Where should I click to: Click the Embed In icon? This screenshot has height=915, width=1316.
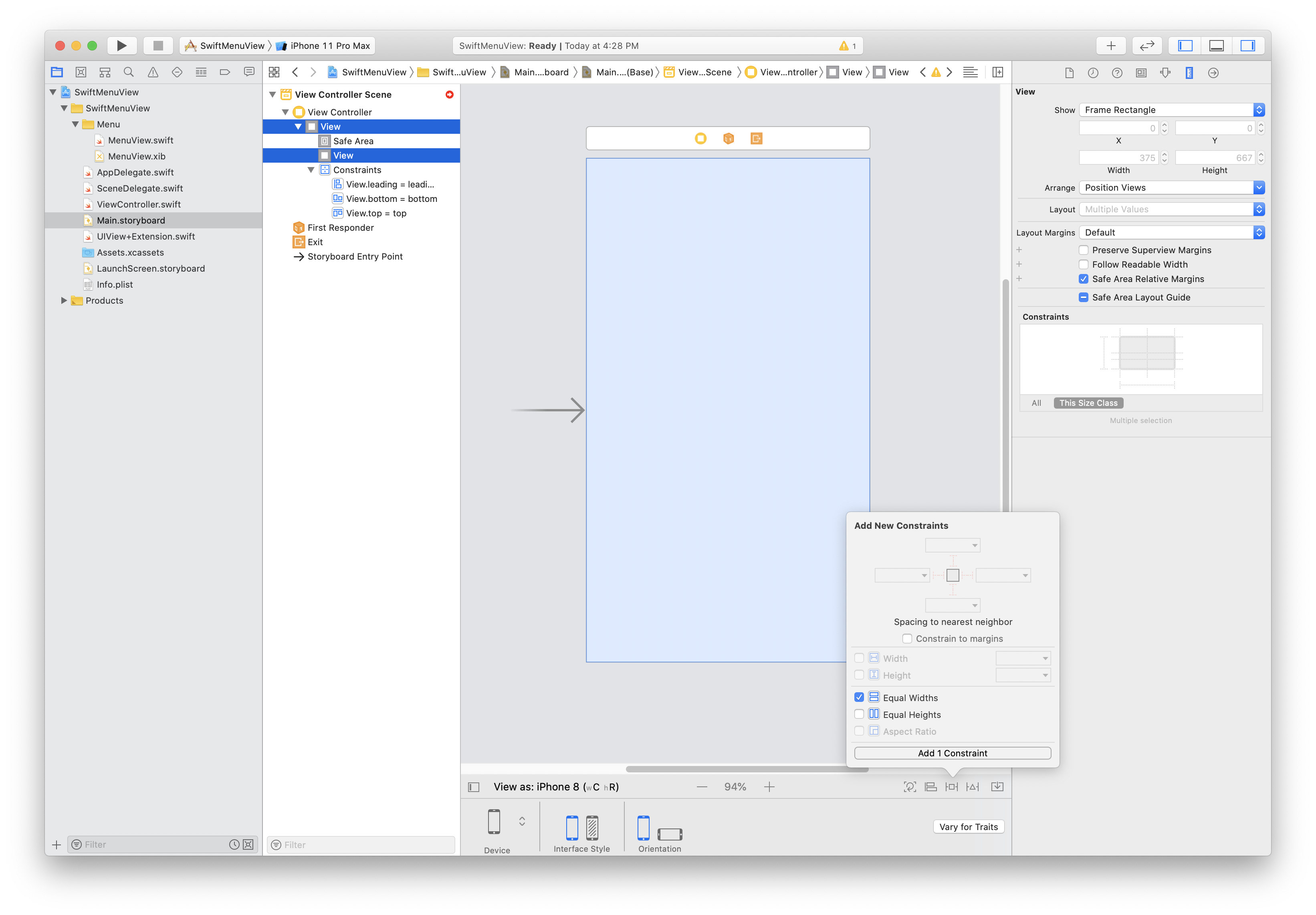tap(997, 787)
